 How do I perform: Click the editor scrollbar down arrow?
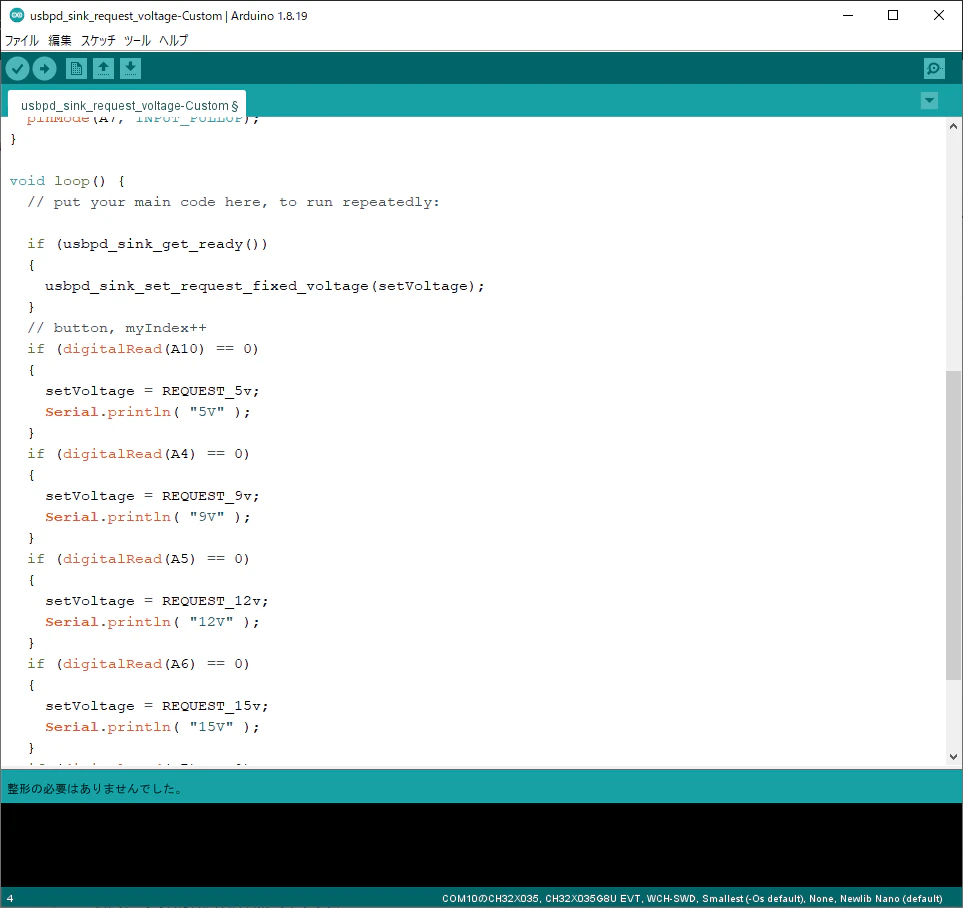pos(953,757)
